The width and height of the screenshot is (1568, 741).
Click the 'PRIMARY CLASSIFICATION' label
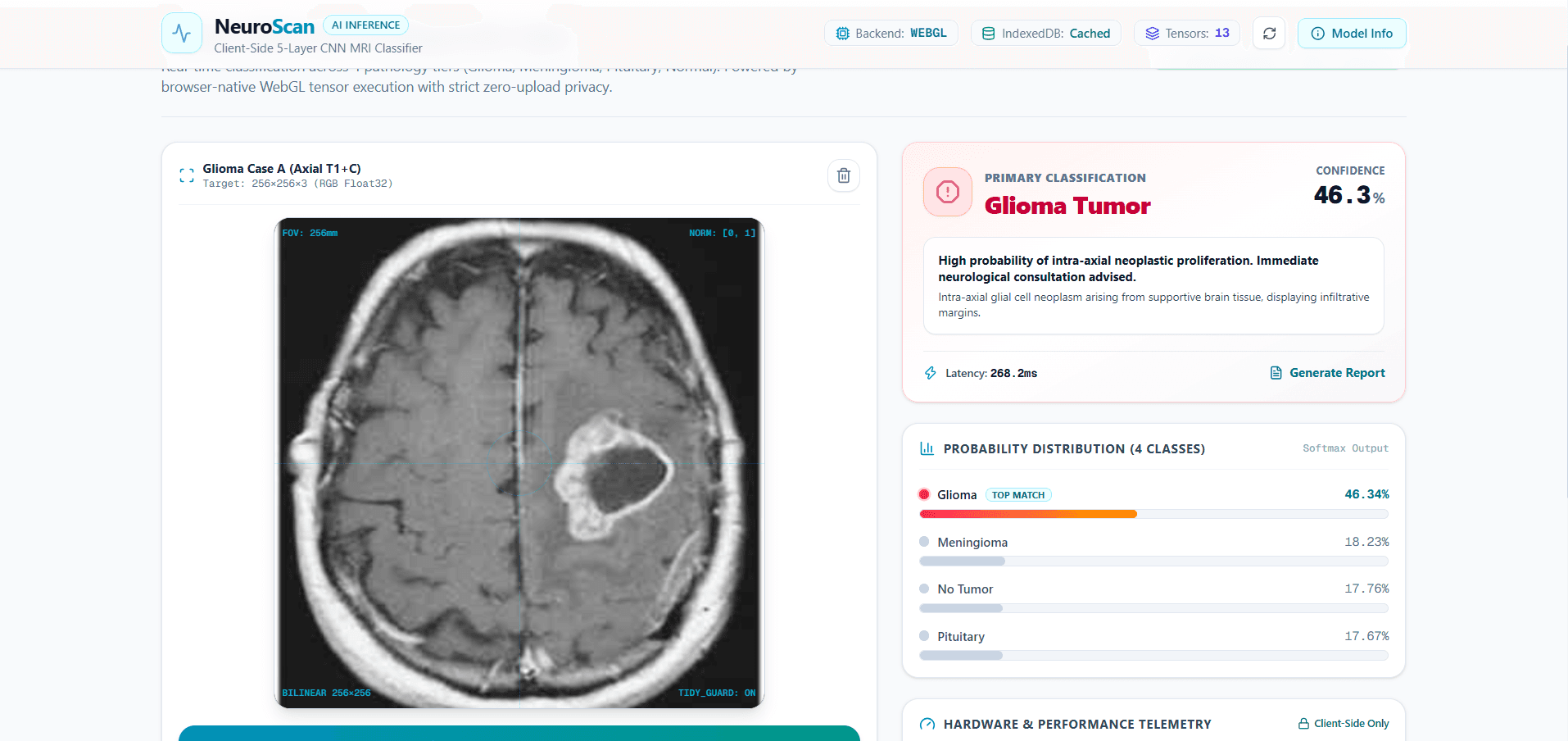pyautogui.click(x=1065, y=178)
